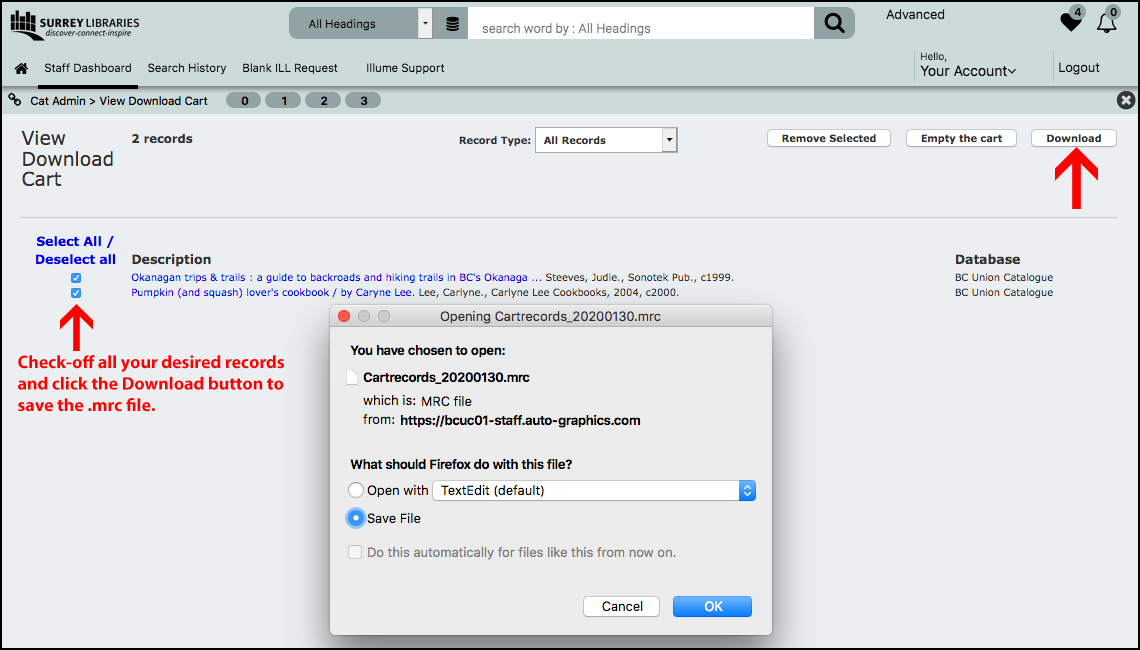
Task: Click the link icon beside Cat Admin
Action: [x=15, y=100]
